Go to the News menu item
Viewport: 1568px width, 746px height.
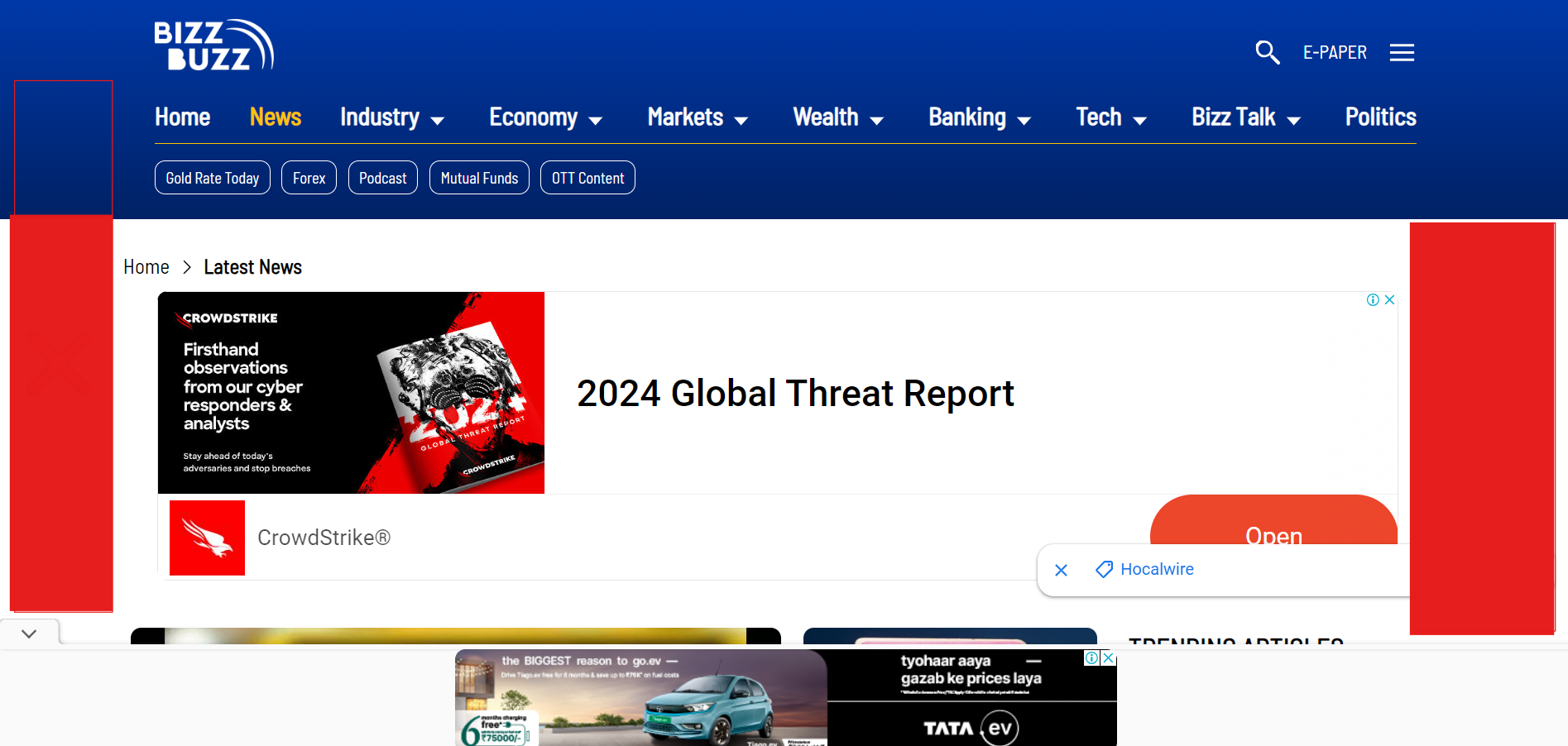click(276, 117)
